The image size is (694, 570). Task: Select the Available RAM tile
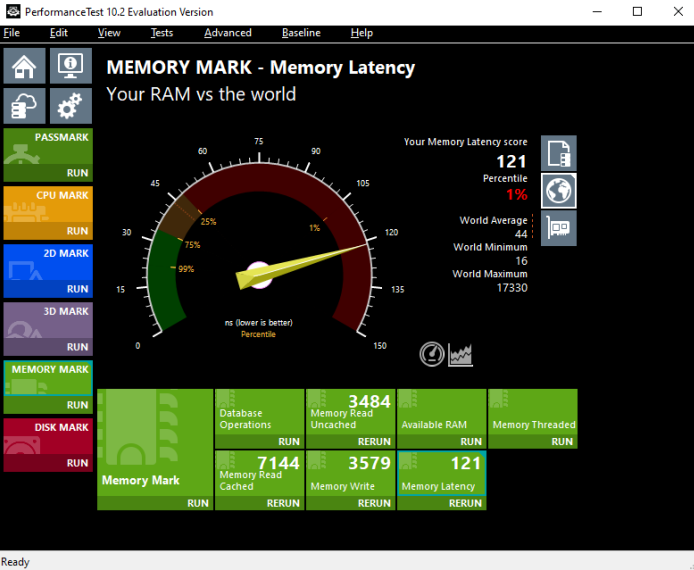[x=442, y=412]
